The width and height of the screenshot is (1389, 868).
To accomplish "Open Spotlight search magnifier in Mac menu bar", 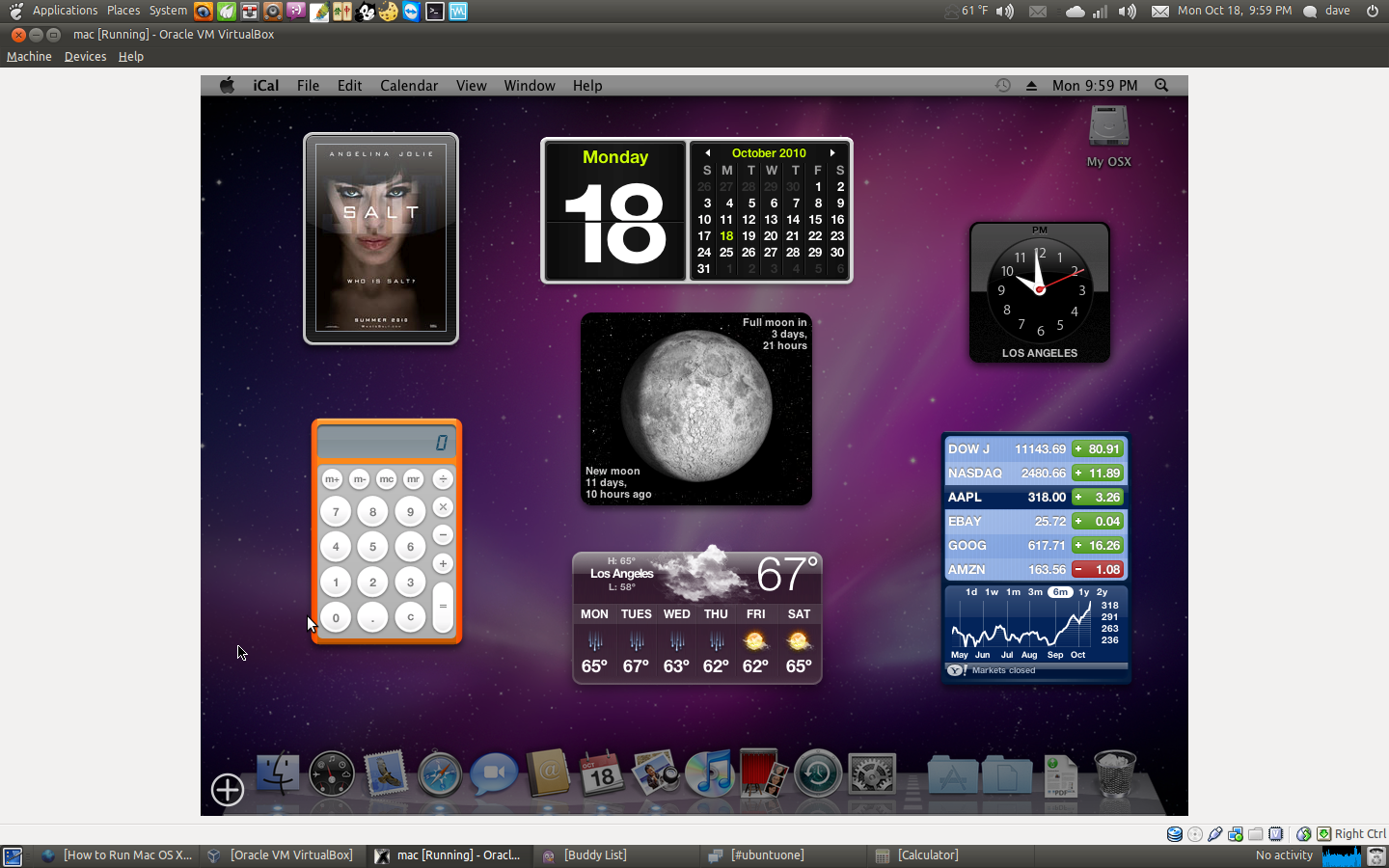I will click(1161, 85).
